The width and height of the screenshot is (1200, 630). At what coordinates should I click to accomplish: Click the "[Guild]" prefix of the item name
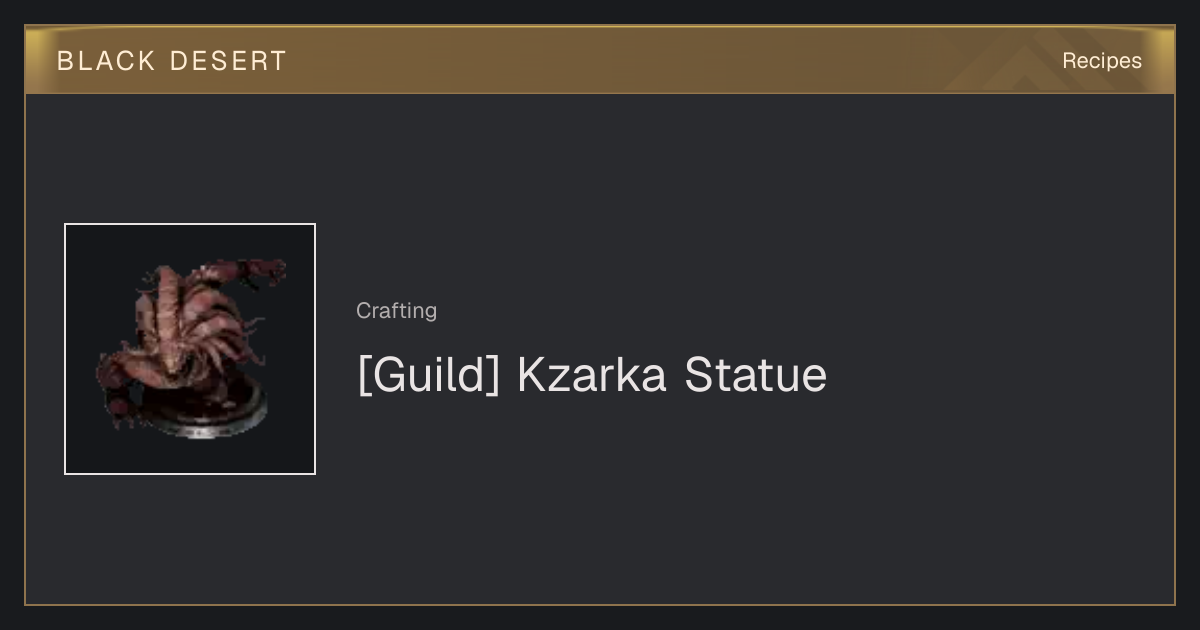pyautogui.click(x=428, y=376)
